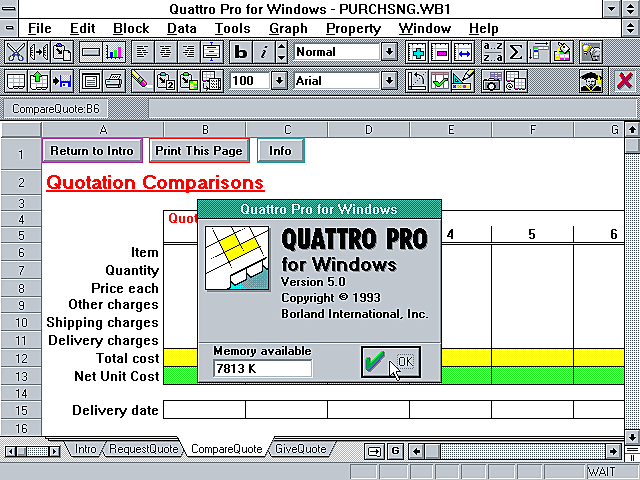Toggle italic with the 'i' button
640x480 pixels.
(264, 52)
